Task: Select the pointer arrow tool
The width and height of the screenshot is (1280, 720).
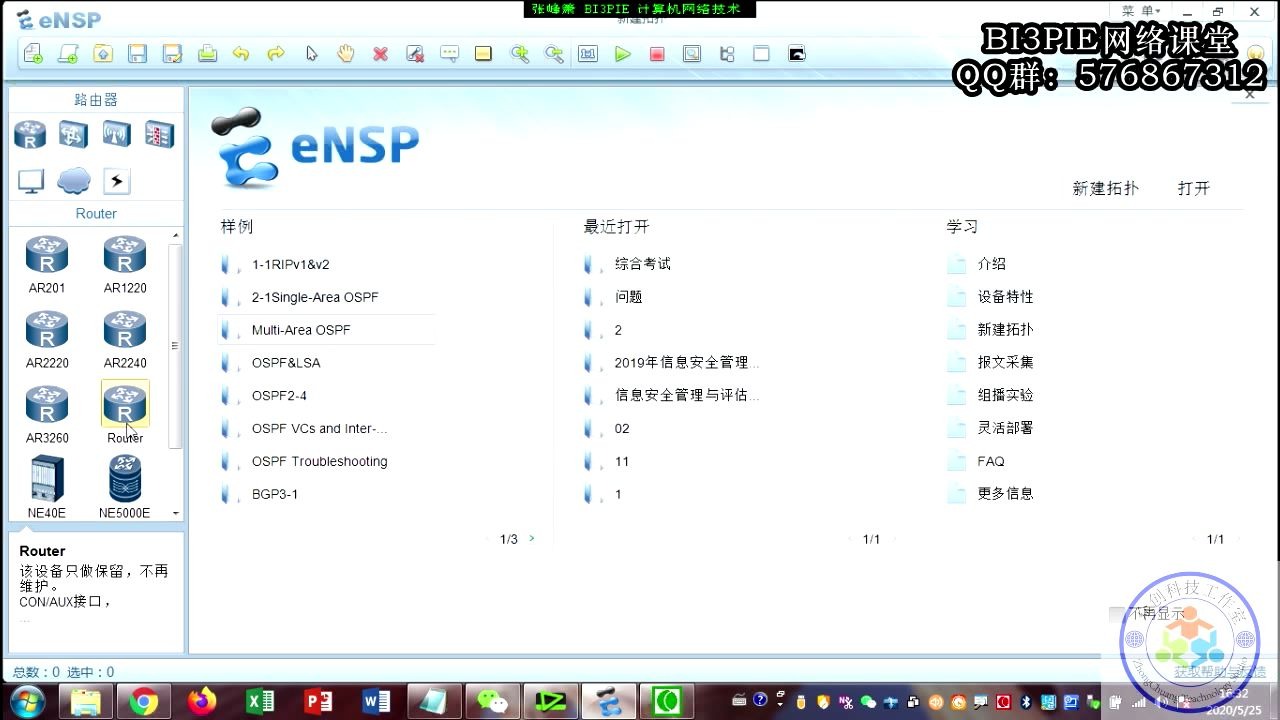Action: tap(311, 54)
